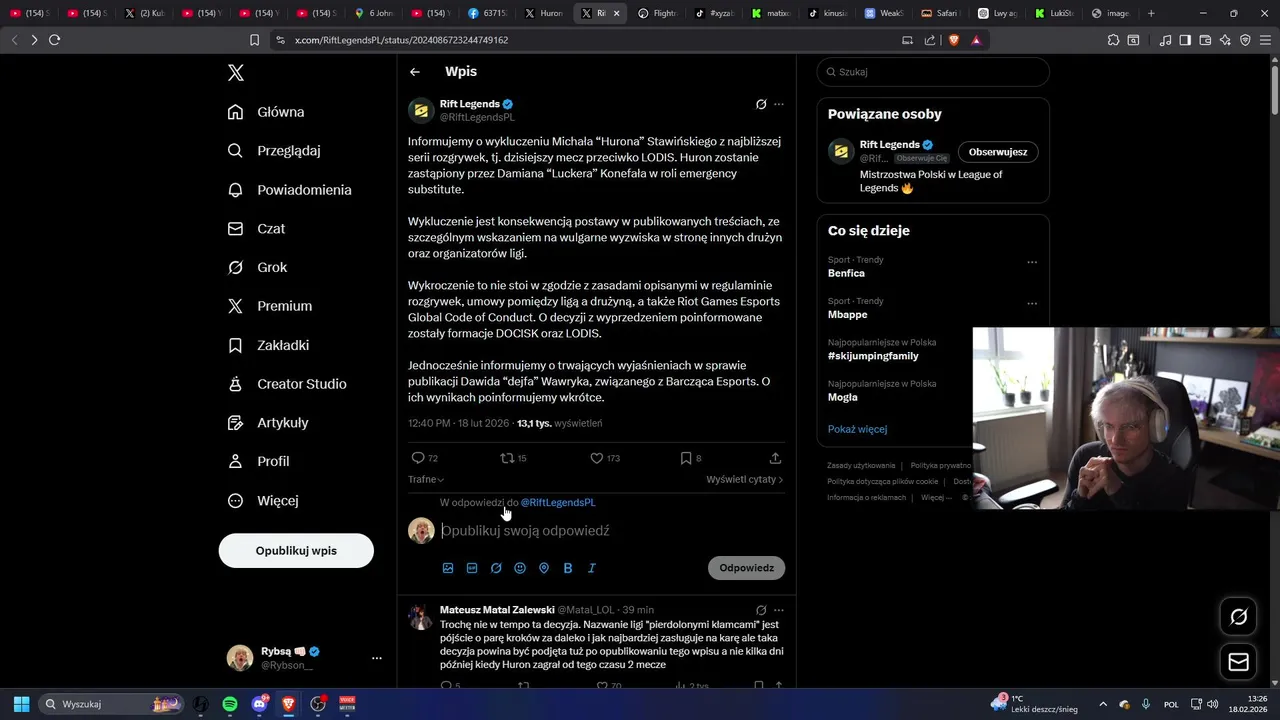The height and width of the screenshot is (720, 1280).
Task: Open Mateusz Matal Zalewski profile name
Action: [497, 610]
